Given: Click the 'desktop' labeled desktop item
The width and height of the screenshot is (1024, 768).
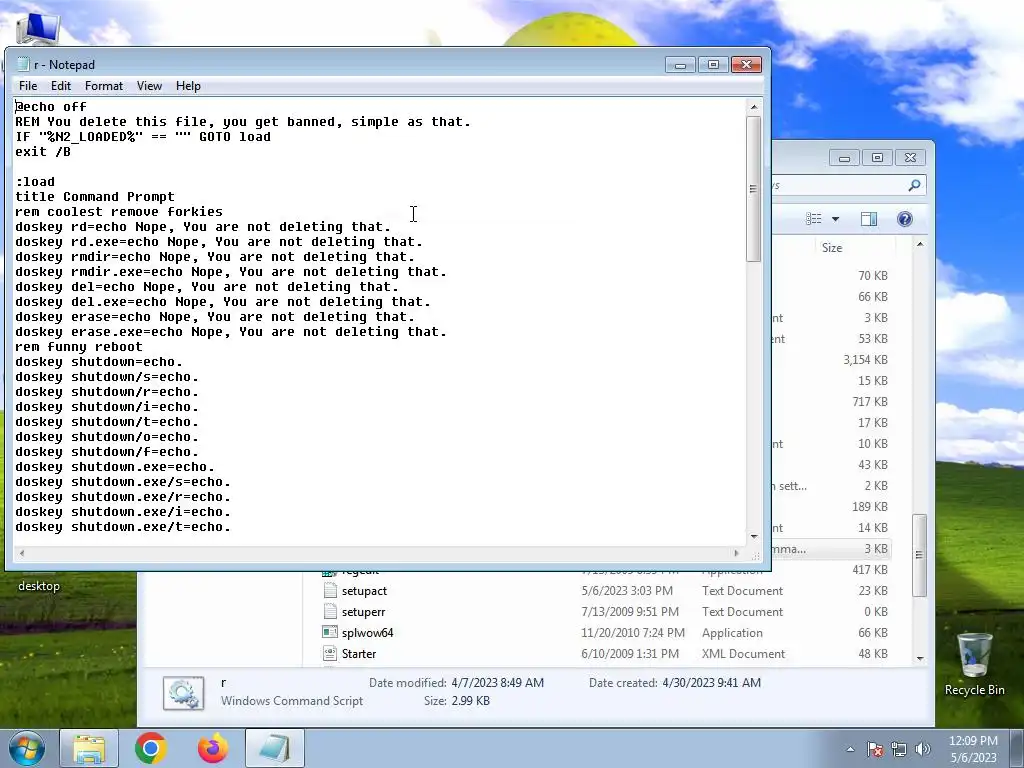Looking at the screenshot, I should [39, 586].
